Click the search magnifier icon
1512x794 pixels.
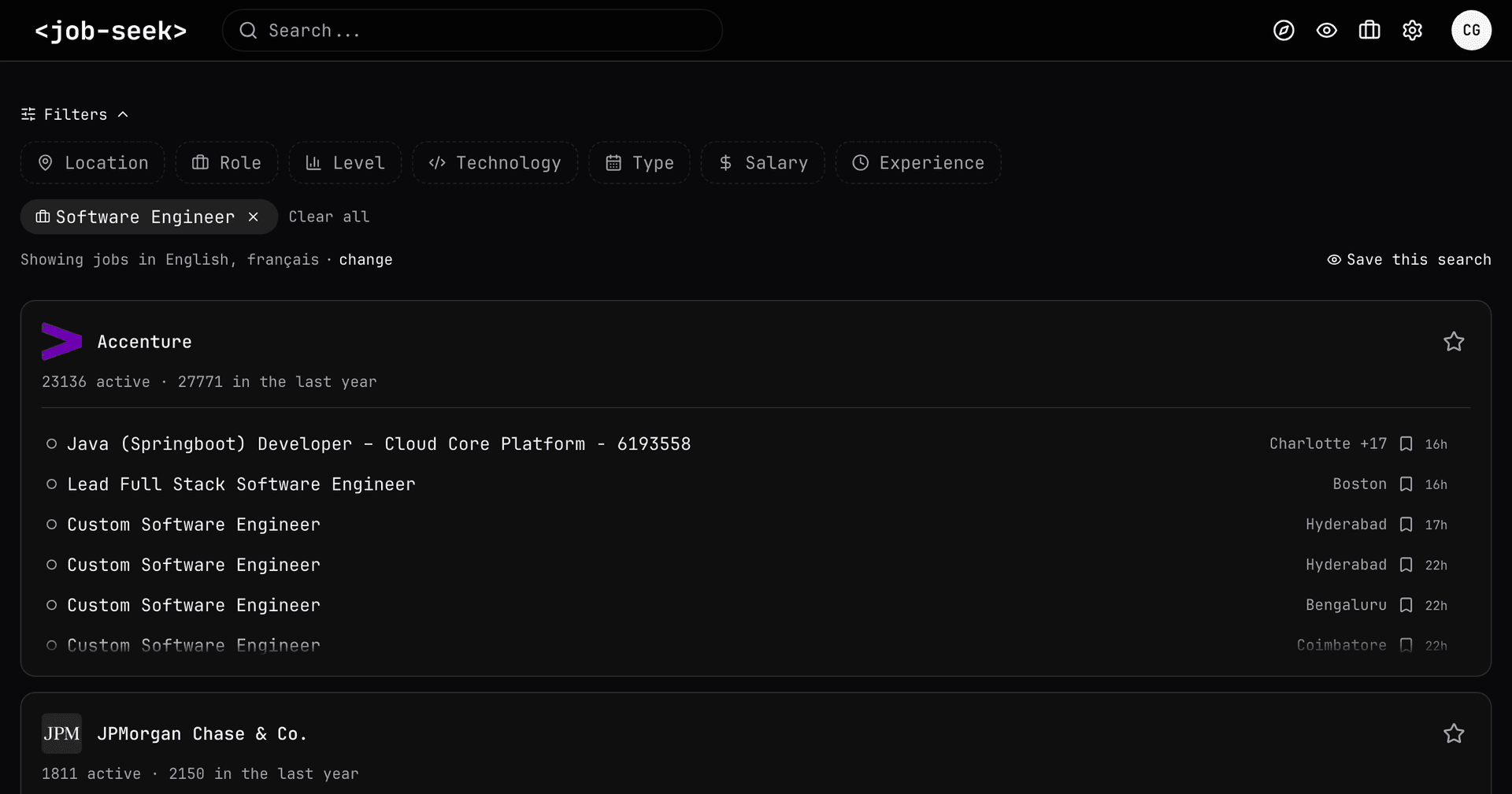pos(248,31)
